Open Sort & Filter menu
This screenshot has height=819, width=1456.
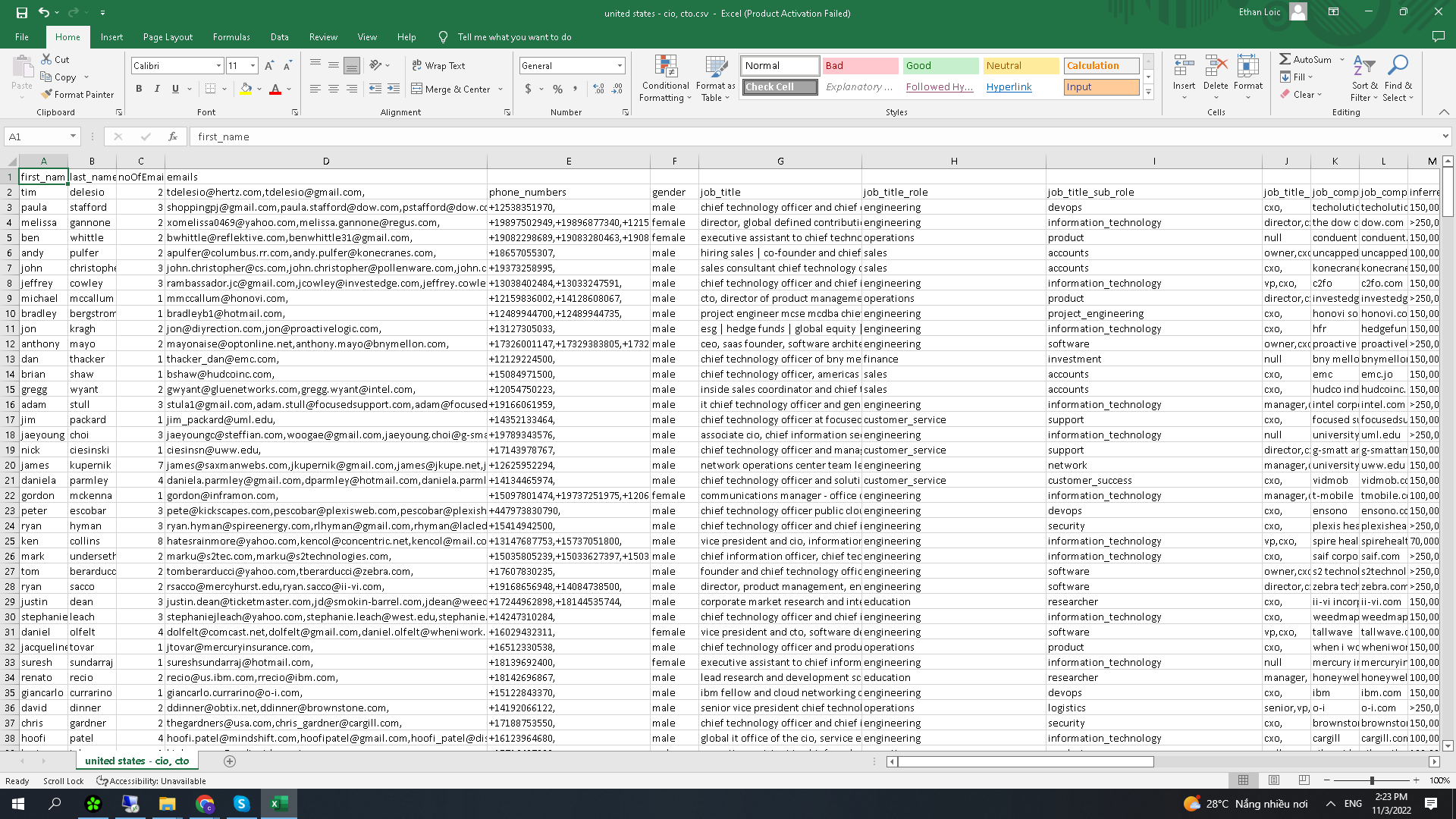pyautogui.click(x=1364, y=79)
